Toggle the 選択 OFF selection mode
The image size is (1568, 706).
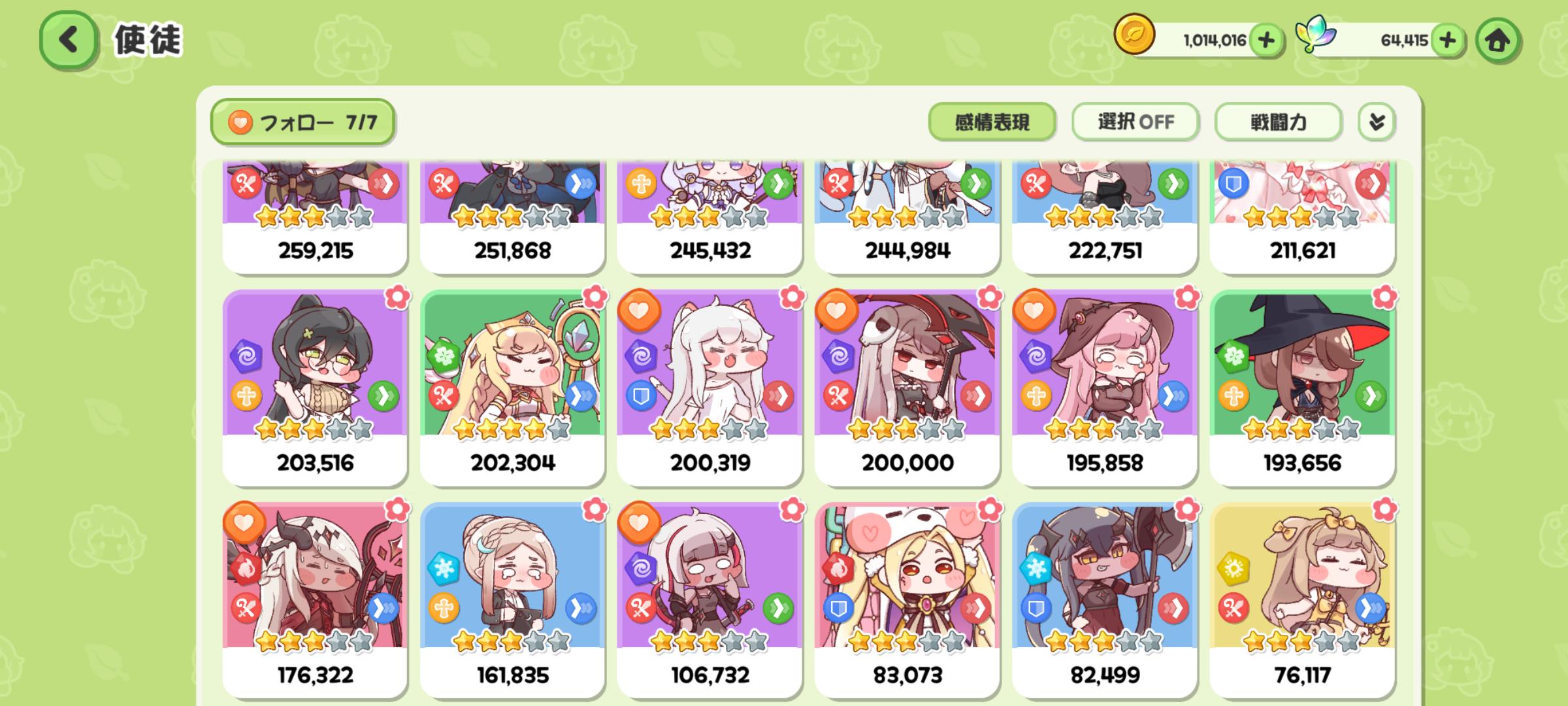click(1135, 122)
